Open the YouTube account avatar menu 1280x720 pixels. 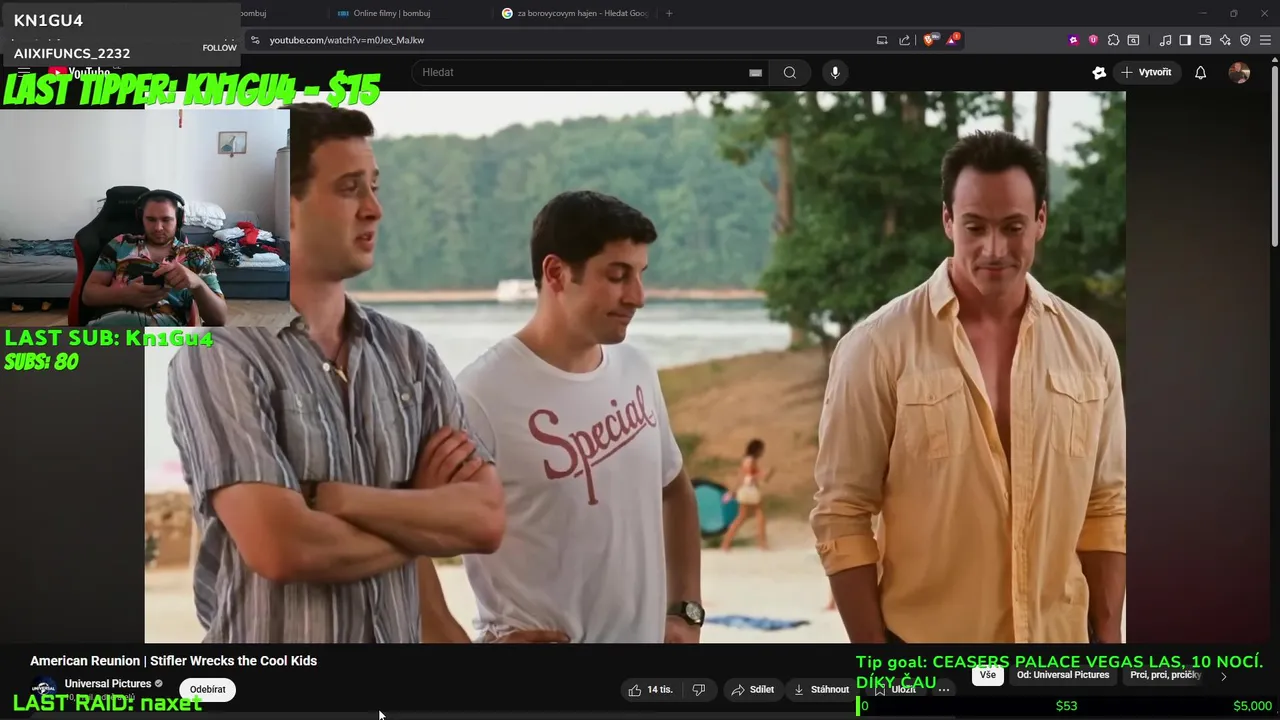[1239, 72]
